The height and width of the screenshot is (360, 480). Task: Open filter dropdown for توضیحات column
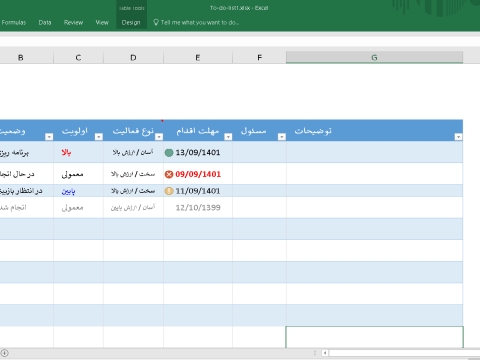pyautogui.click(x=458, y=137)
